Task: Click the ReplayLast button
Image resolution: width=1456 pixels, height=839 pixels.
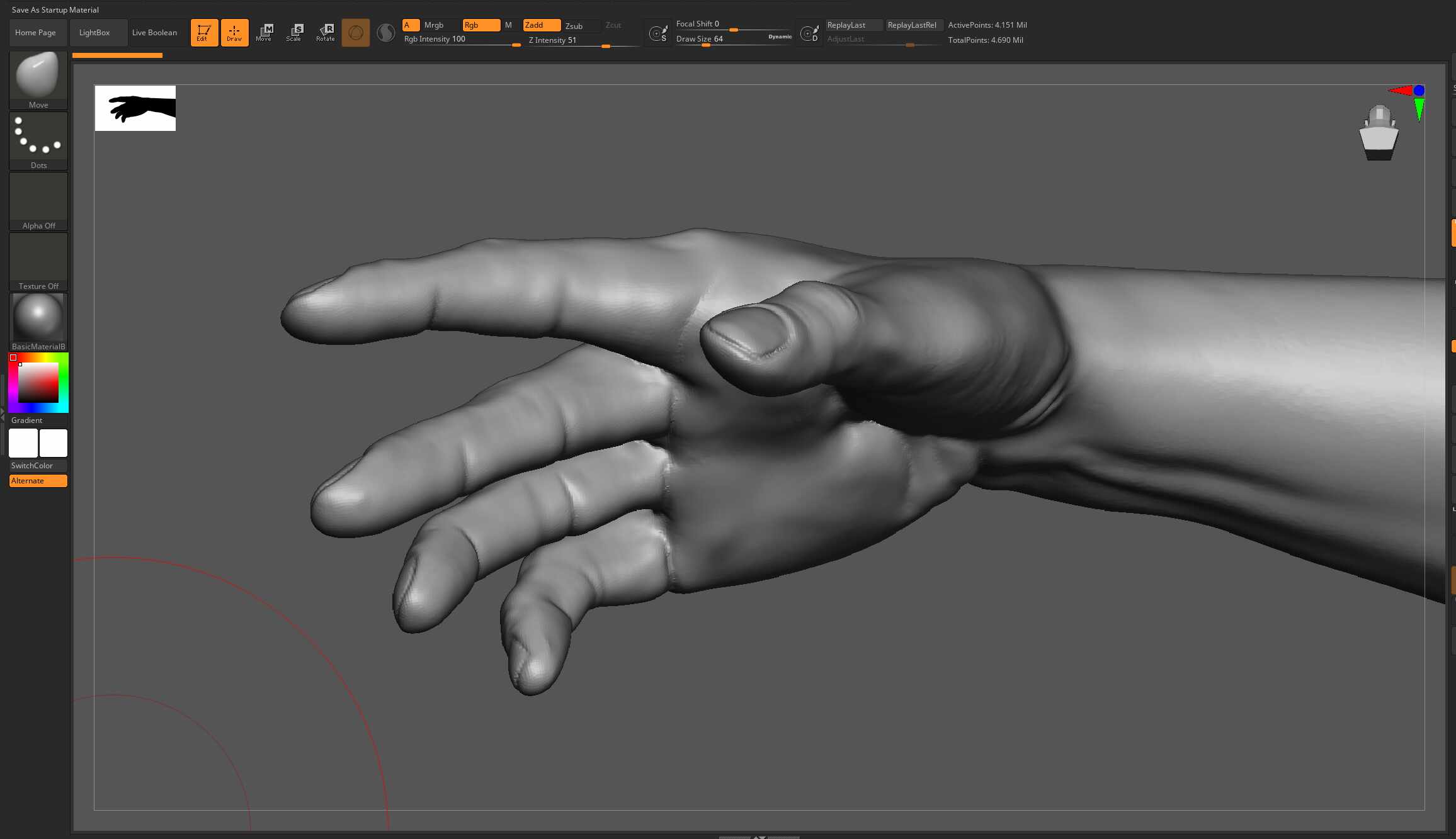Action: 854,25
